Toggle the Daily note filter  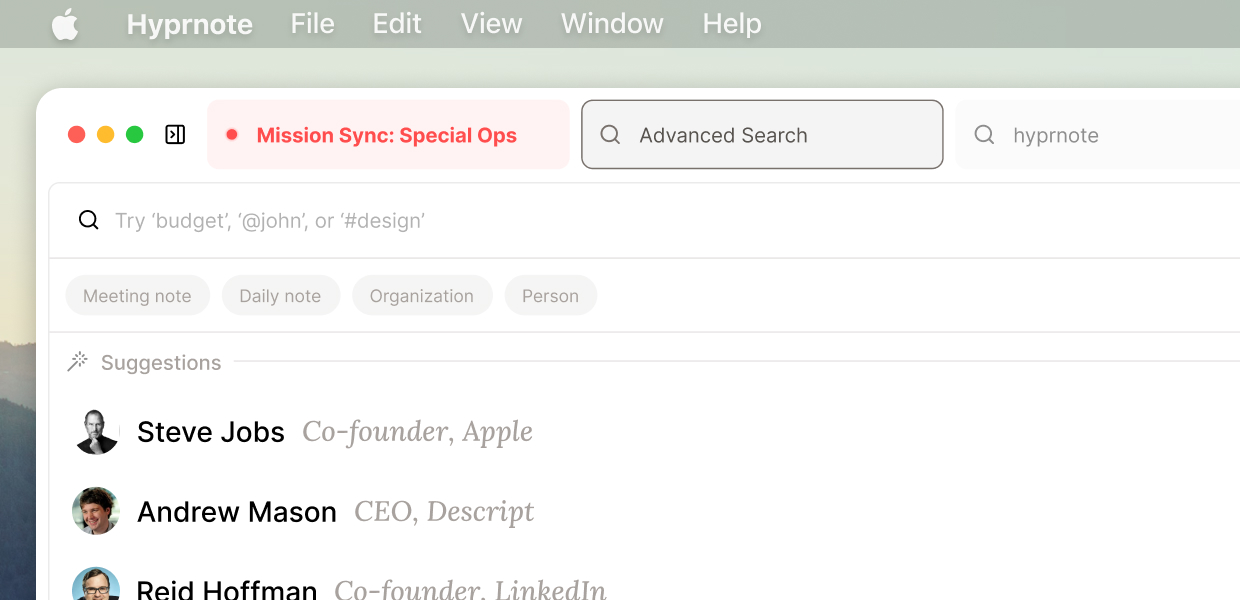tap(281, 295)
